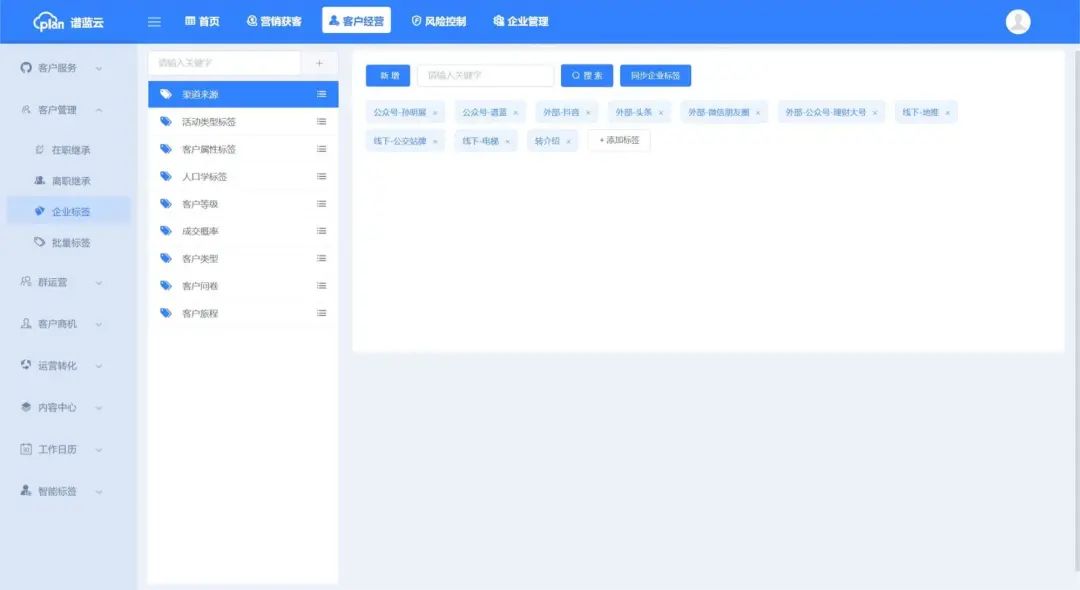The width and height of the screenshot is (1080, 590).
Task: Expand the 客户服务 sidebar section
Action: coord(62,68)
